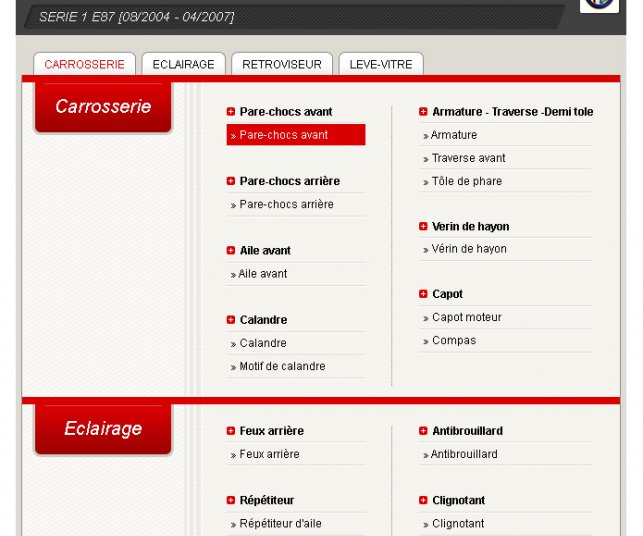This screenshot has height=536, width=643.
Task: Go to the Antibrouillard sub-link
Action: click(x=464, y=454)
